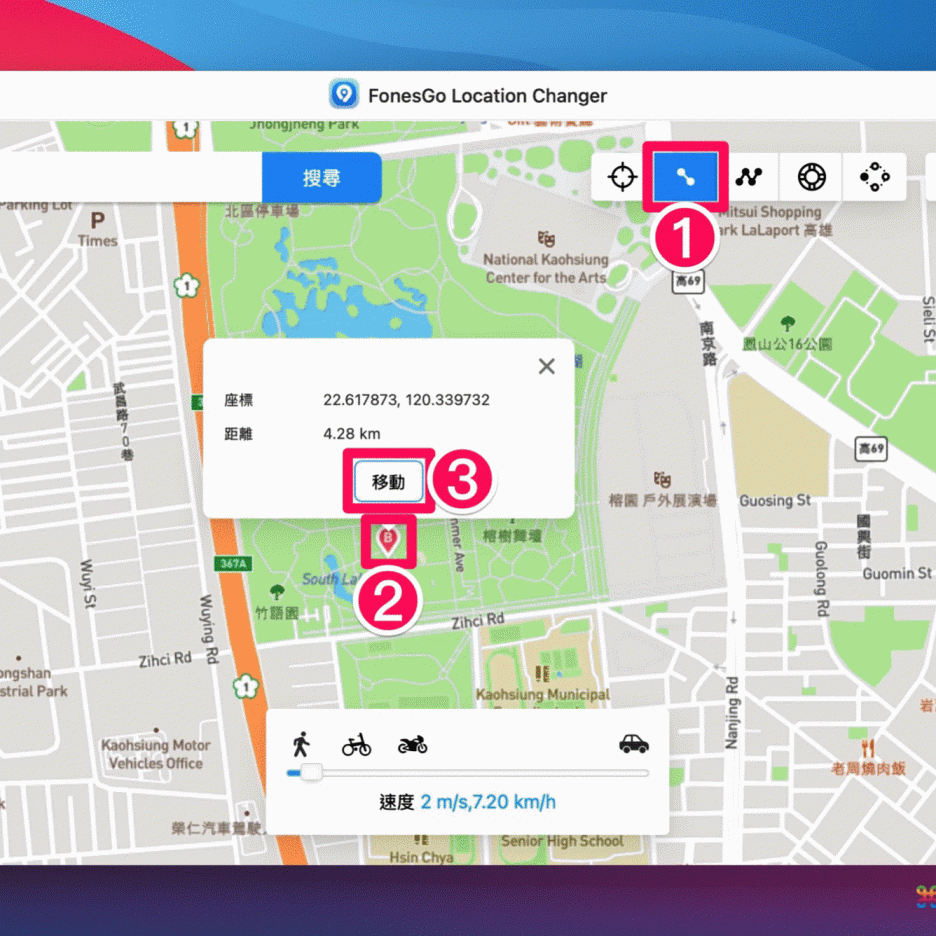Click the highlighted two-spot route mode icon
Screen dimensions: 936x936
pos(685,178)
